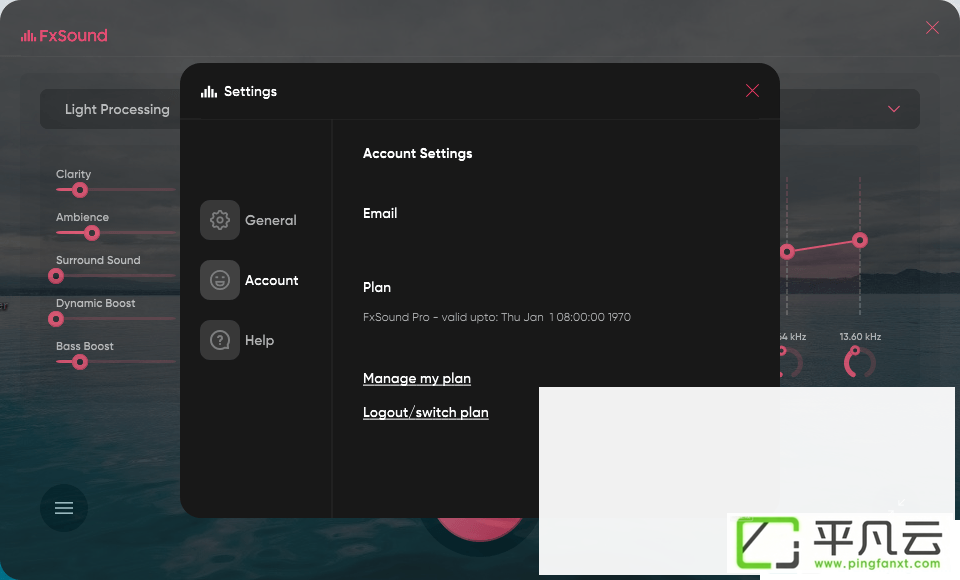Viewport: 960px width, 580px height.
Task: Adjust the Ambience slider handle
Action: click(x=92, y=233)
